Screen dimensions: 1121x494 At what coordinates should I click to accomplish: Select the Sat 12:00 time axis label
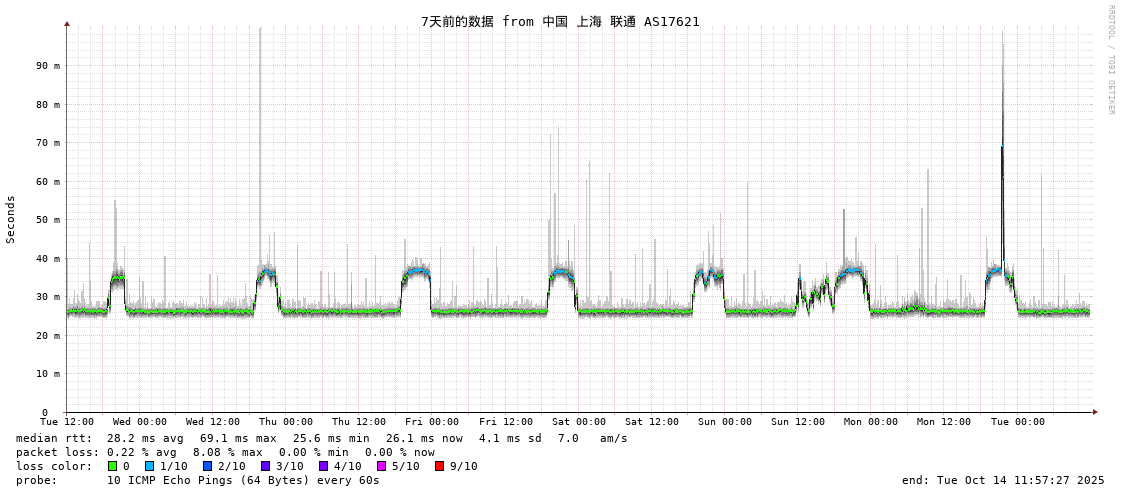click(651, 422)
